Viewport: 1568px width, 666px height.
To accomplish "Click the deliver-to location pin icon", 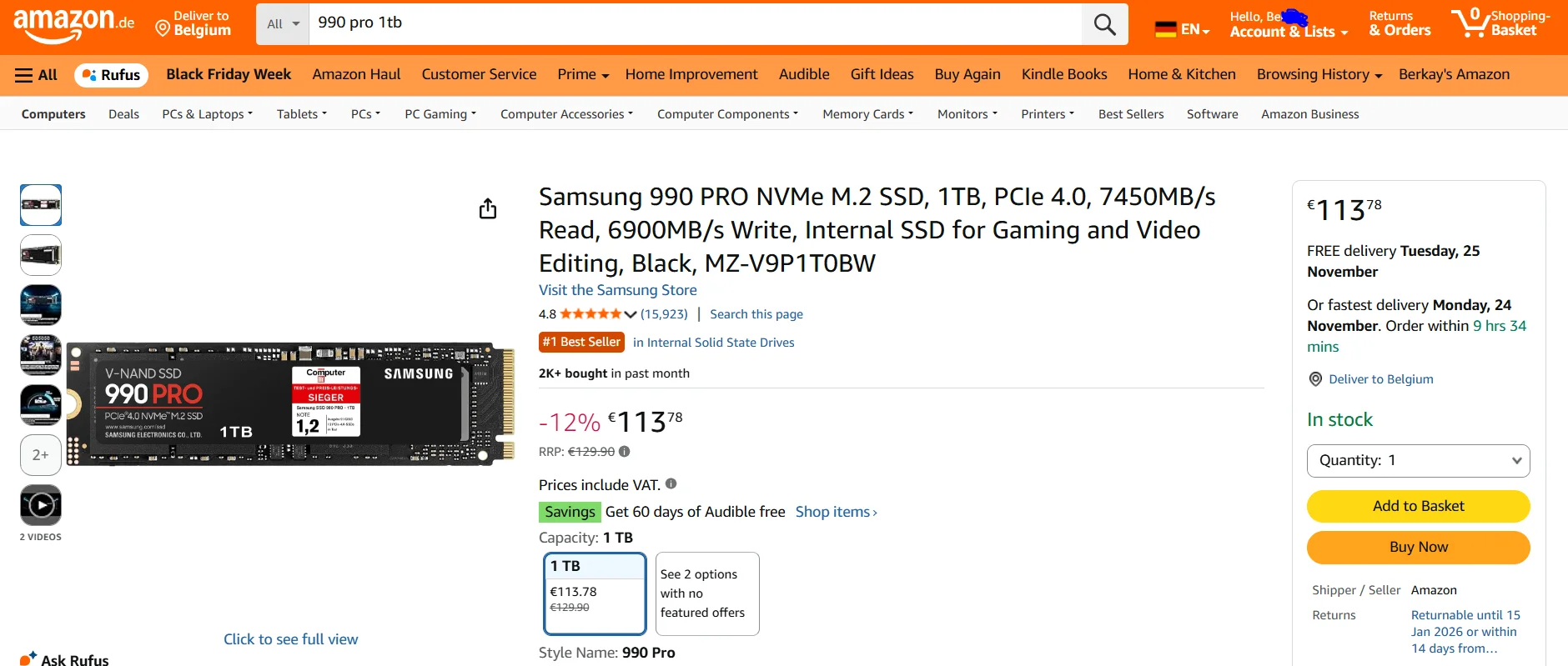I will tap(1315, 379).
